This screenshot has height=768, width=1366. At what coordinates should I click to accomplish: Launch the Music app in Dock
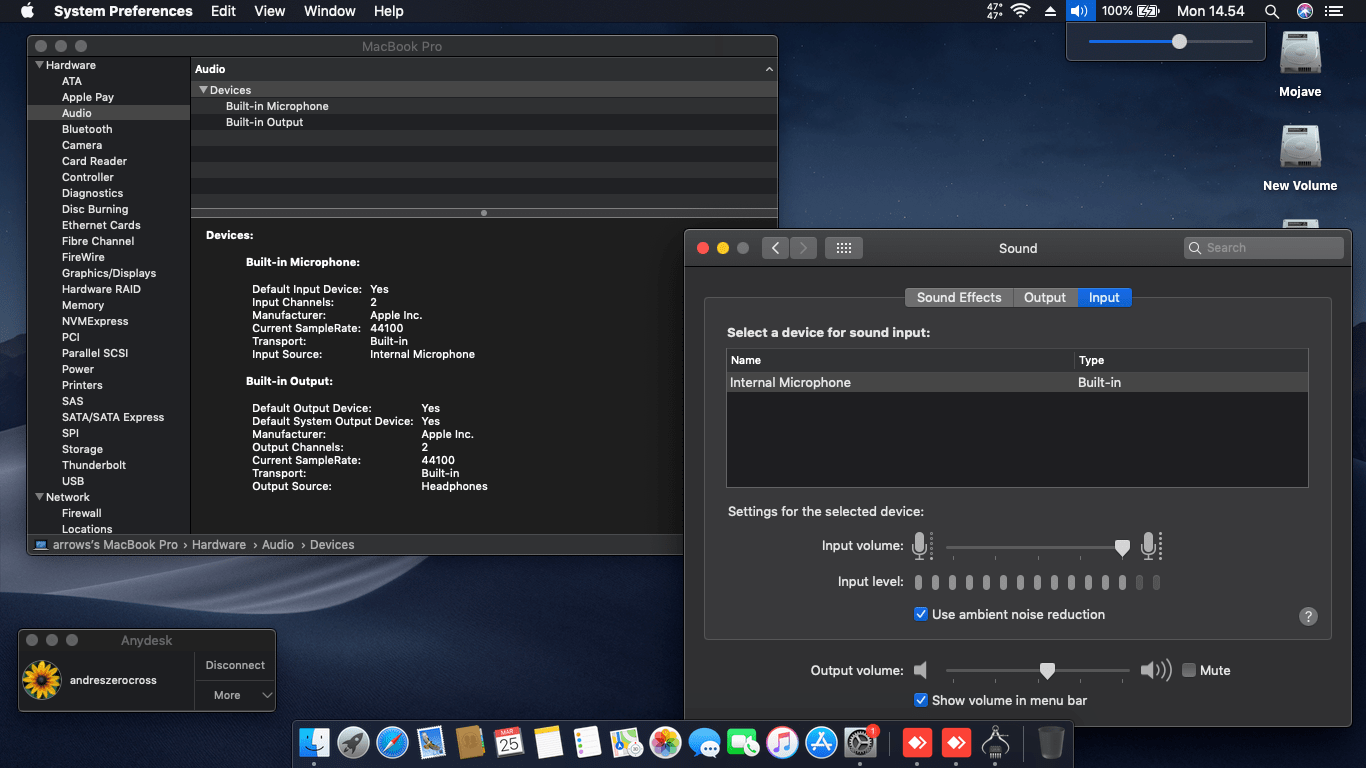tap(782, 742)
